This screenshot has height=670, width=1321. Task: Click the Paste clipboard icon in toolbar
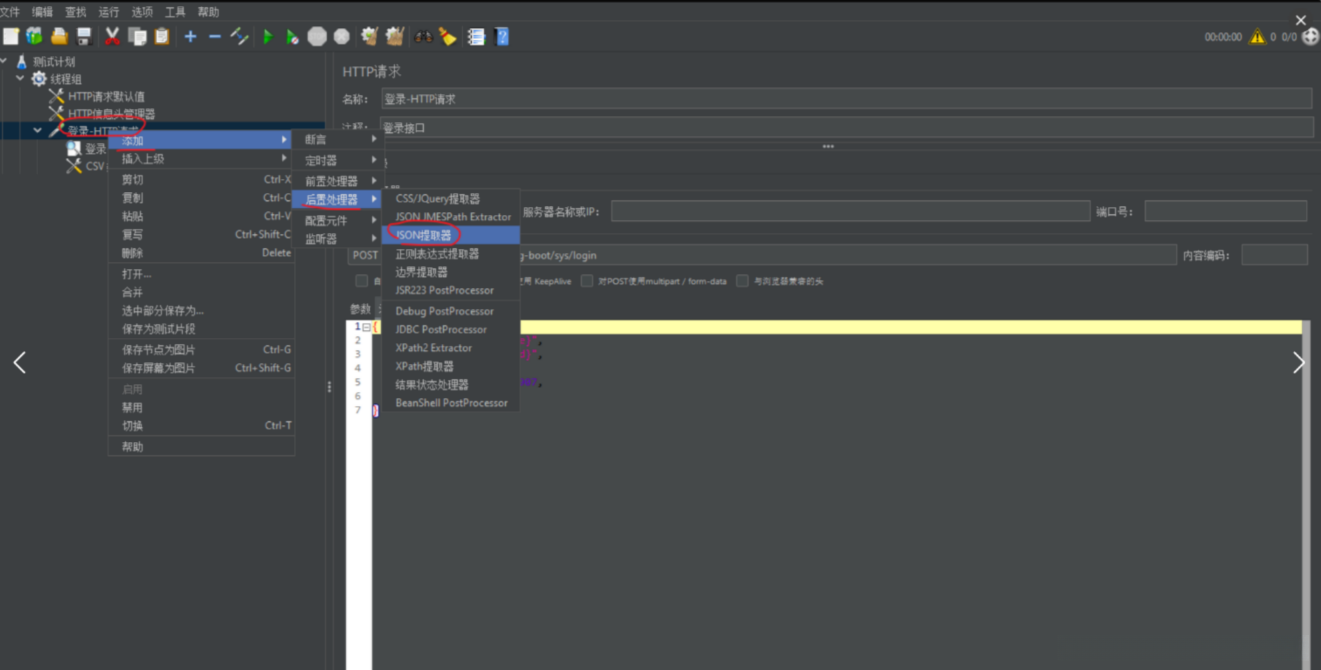162,37
